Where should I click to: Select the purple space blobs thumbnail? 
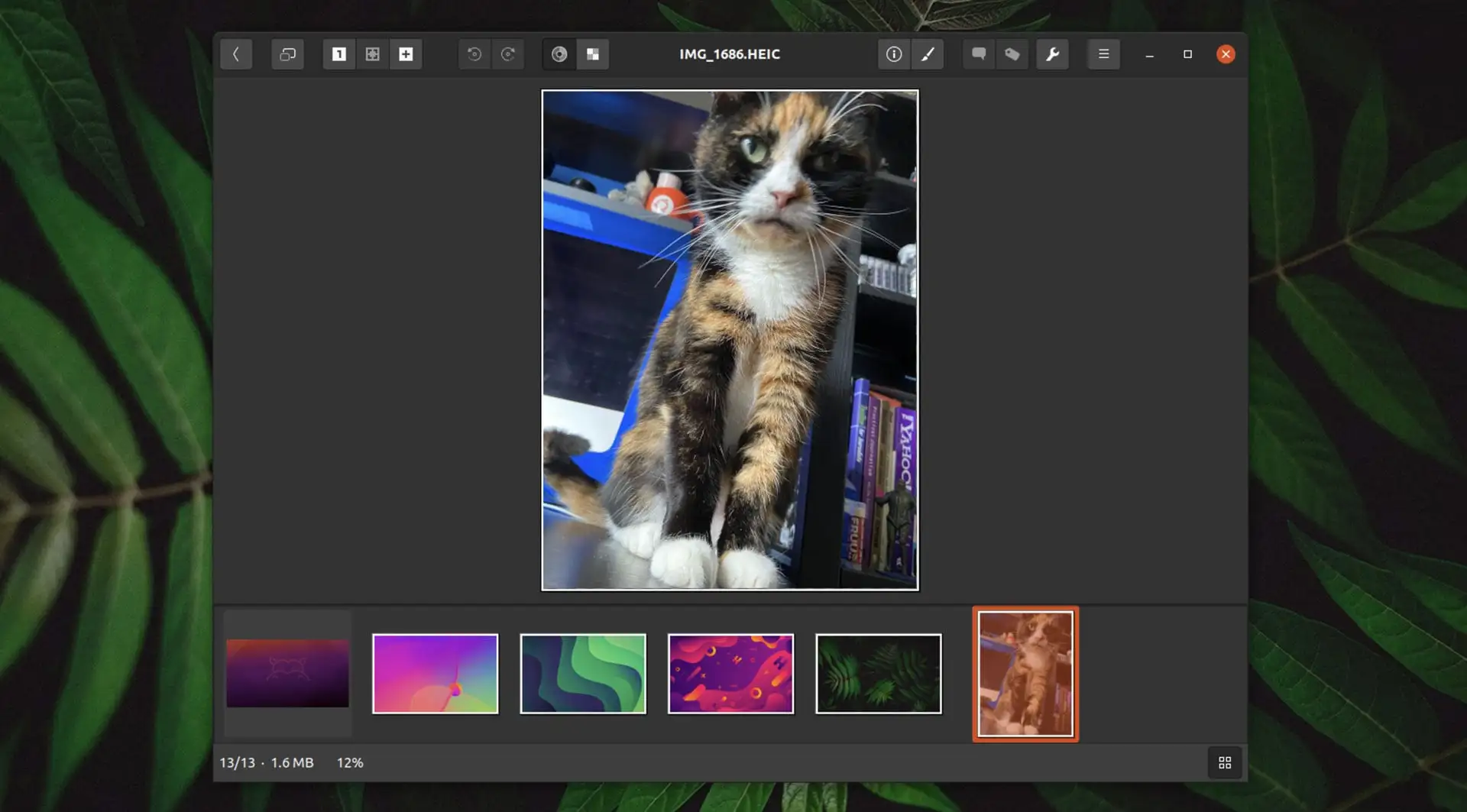[x=731, y=674]
